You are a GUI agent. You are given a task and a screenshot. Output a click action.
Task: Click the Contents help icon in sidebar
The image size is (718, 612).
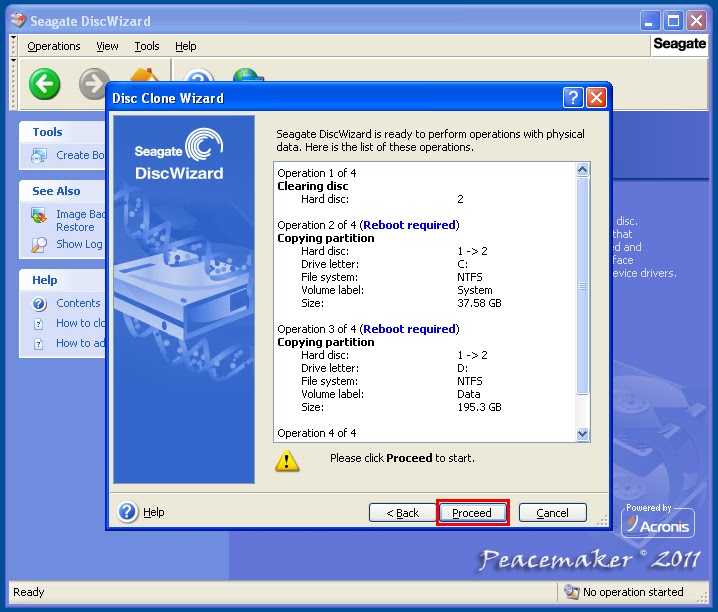[39, 303]
